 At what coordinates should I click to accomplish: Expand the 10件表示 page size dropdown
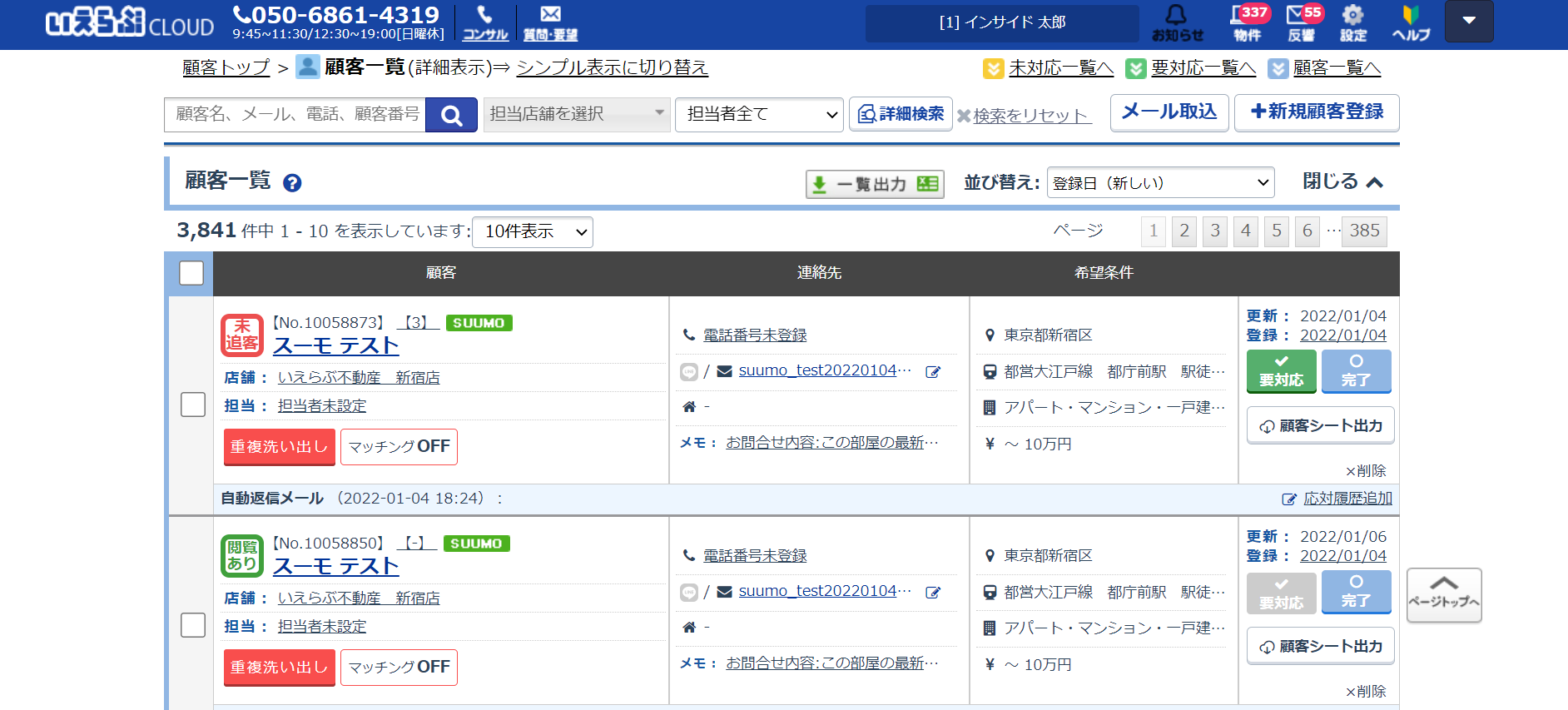[x=533, y=232]
